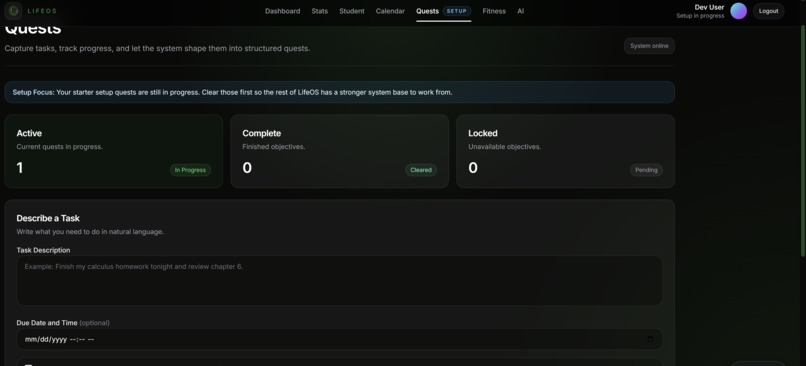The width and height of the screenshot is (806, 366).
Task: Select the Quests tab
Action: click(x=428, y=11)
